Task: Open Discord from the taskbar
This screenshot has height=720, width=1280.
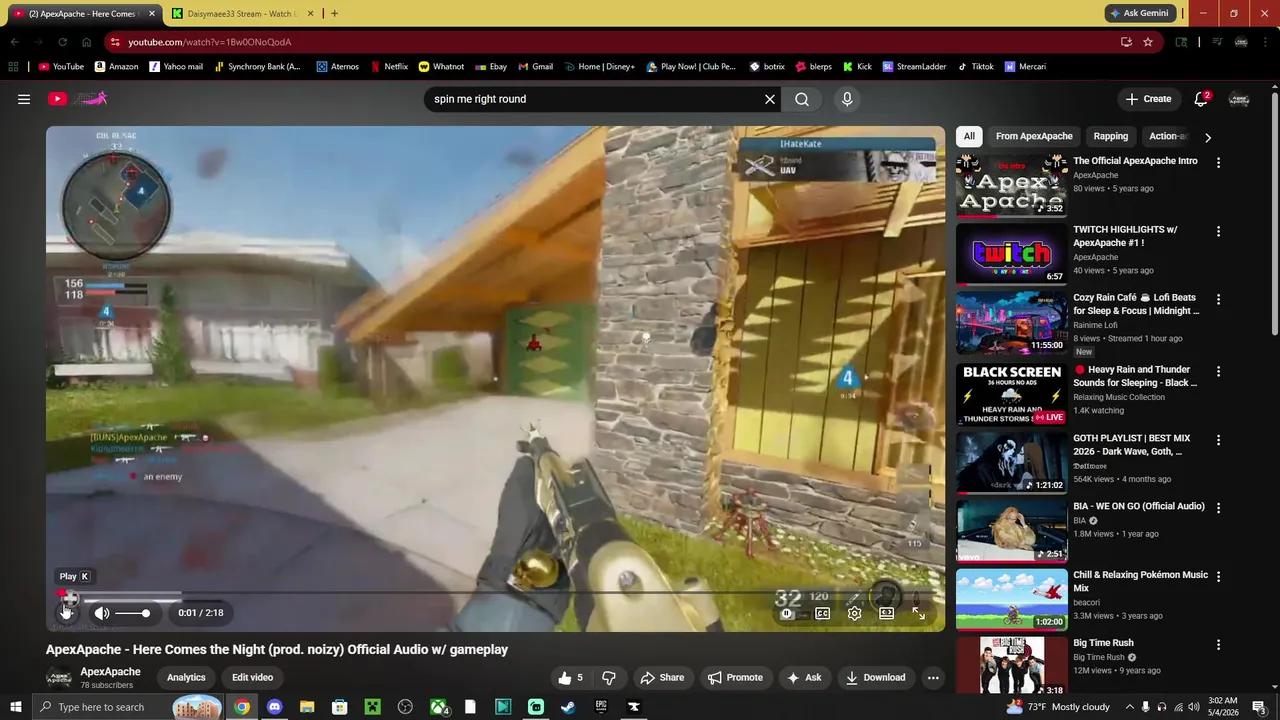Action: click(x=274, y=707)
